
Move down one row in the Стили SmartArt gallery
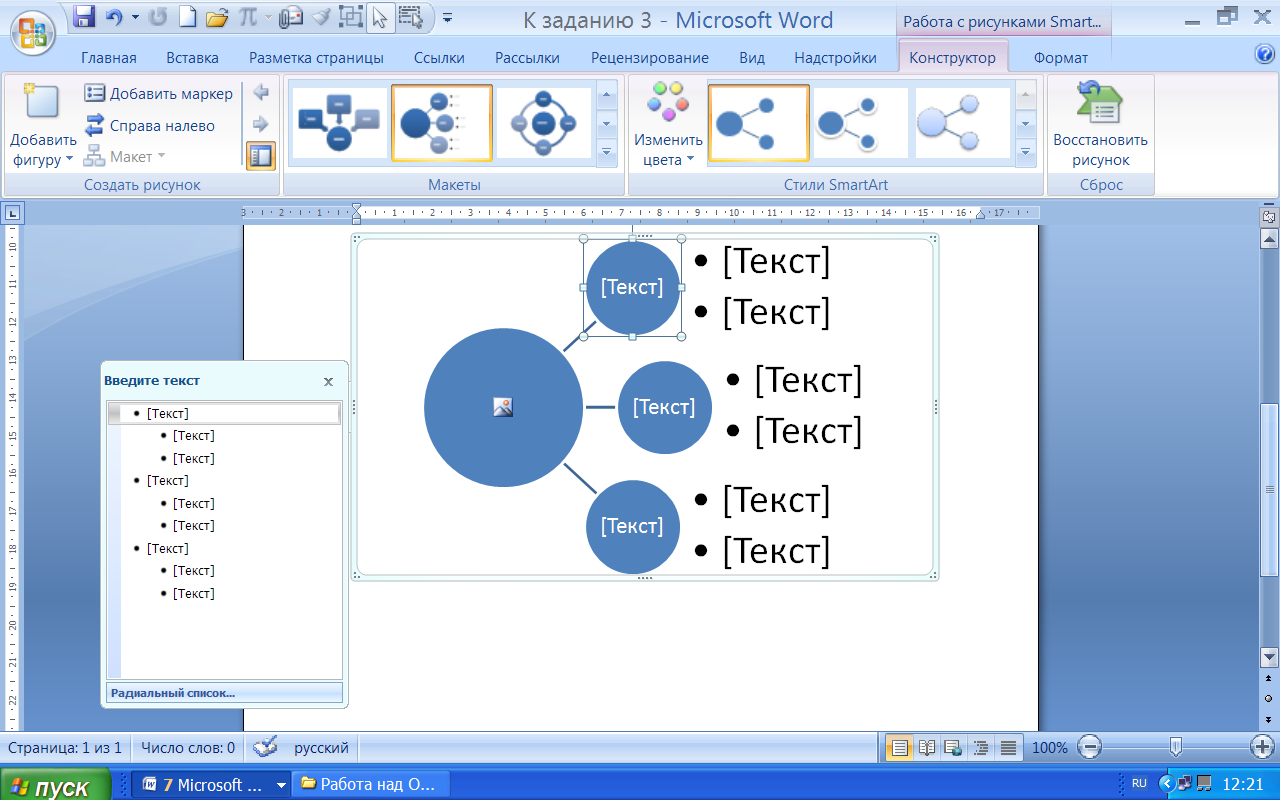coord(1025,124)
